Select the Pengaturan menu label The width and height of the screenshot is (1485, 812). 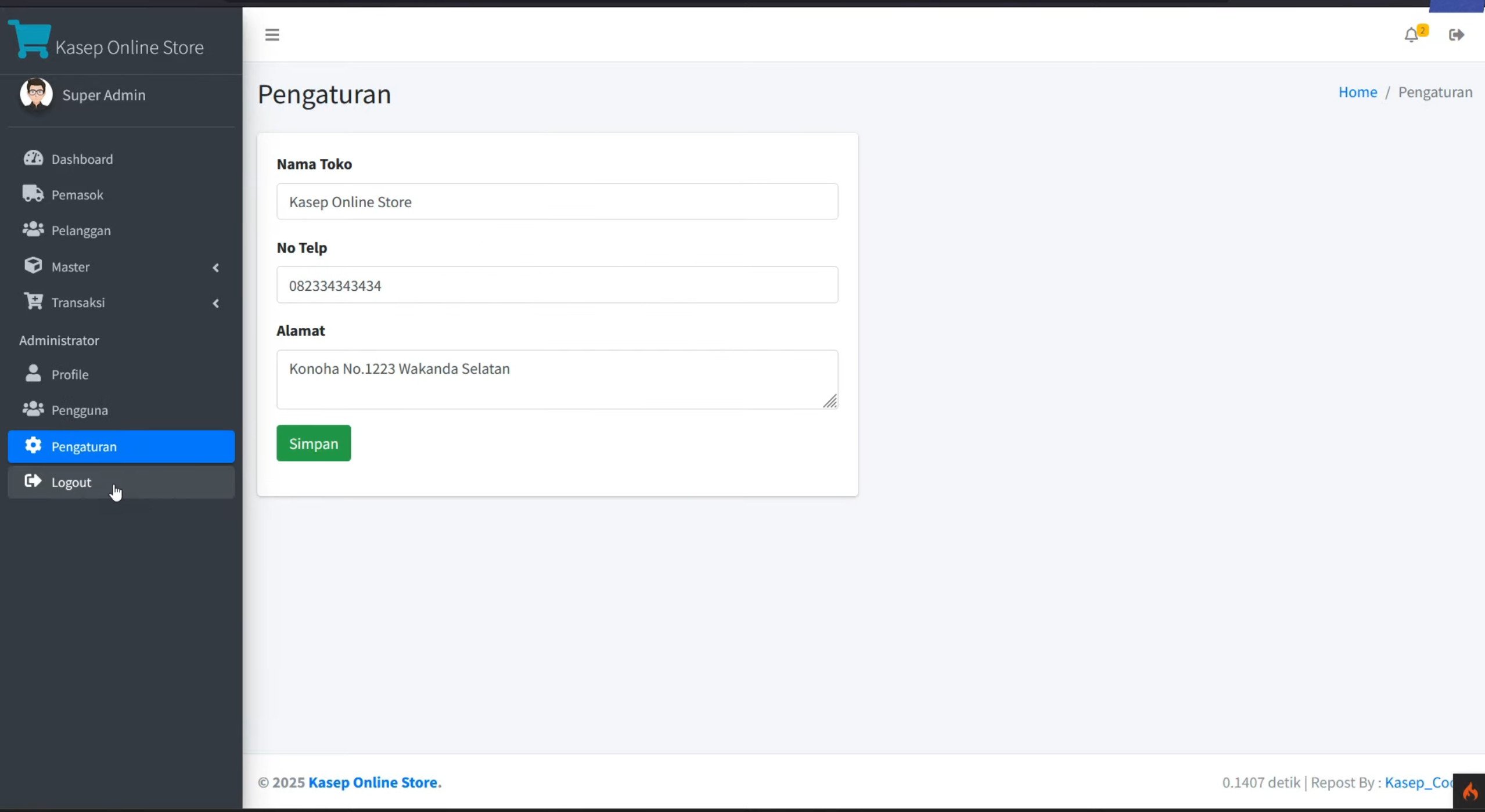point(84,447)
